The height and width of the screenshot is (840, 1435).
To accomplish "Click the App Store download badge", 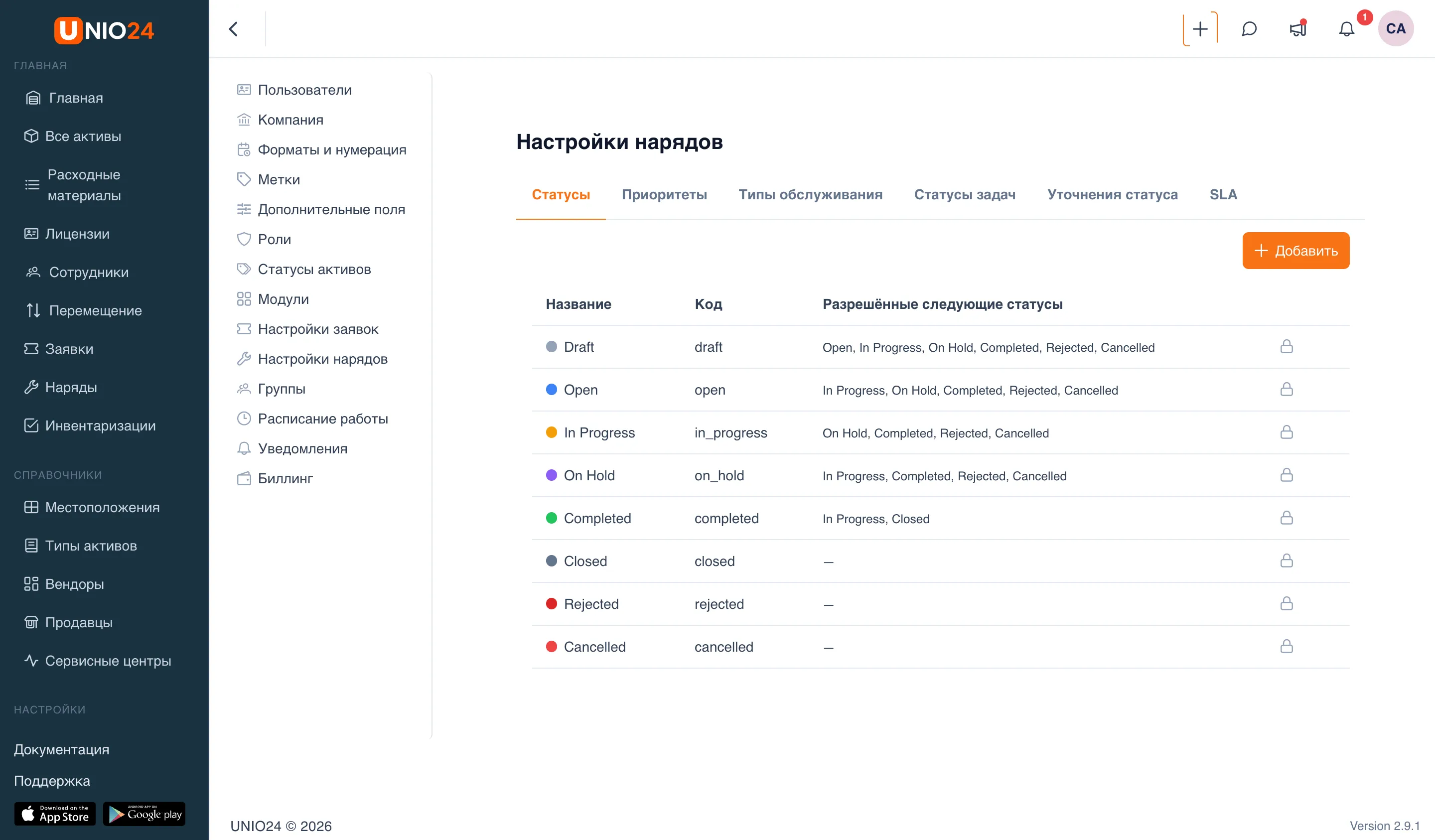I will (x=55, y=814).
